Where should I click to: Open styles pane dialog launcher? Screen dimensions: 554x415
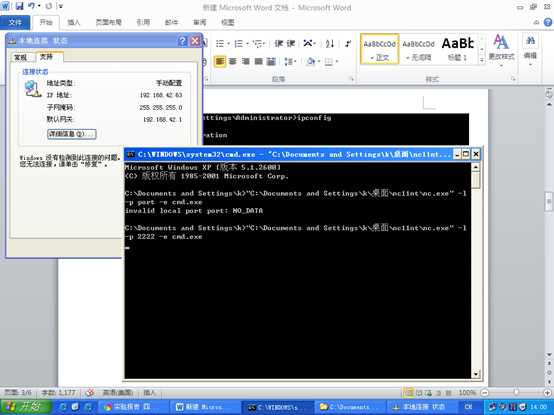513,79
